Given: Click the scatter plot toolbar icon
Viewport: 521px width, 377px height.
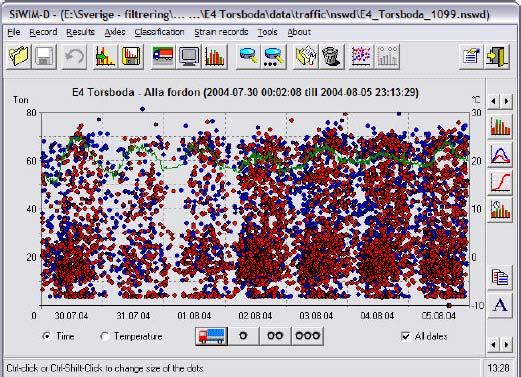Looking at the screenshot, I should [361, 56].
